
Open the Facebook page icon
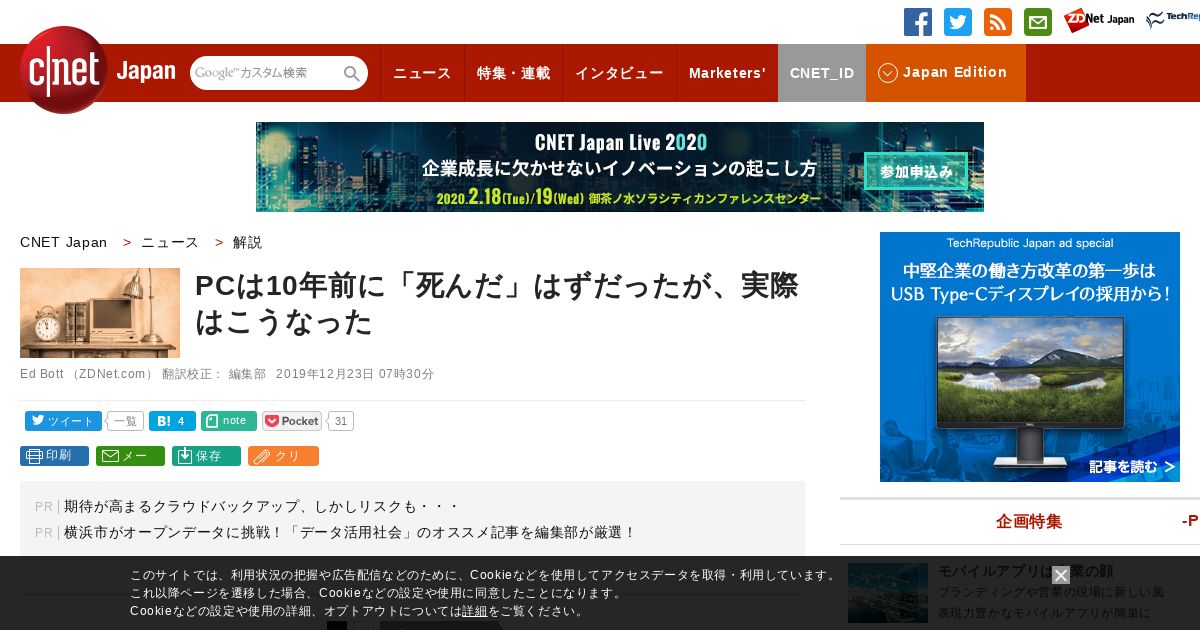pyautogui.click(x=918, y=22)
